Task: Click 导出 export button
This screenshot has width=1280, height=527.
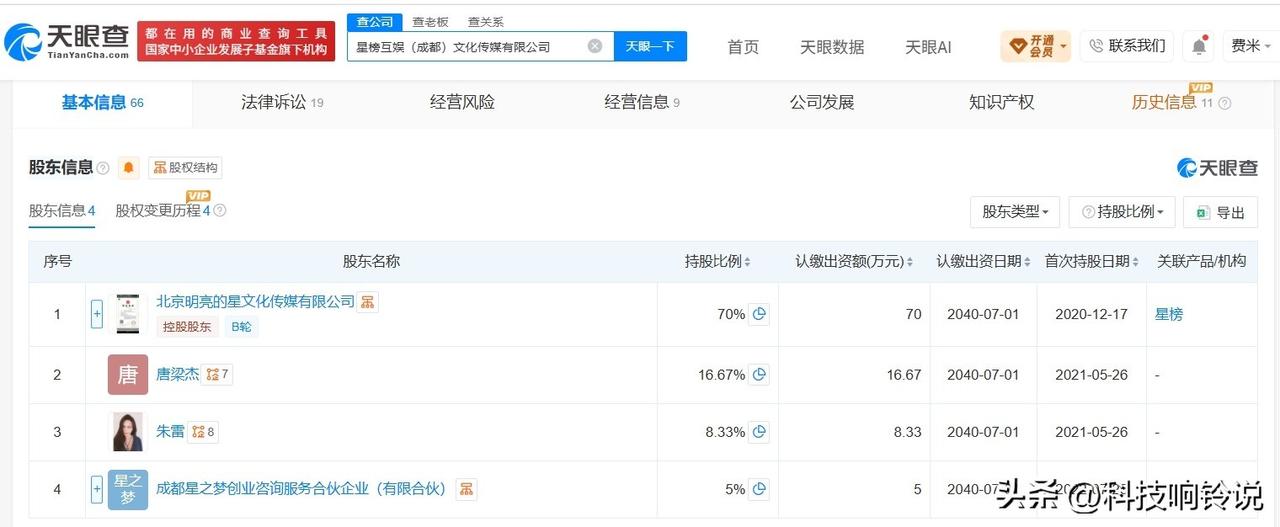Action: click(x=1220, y=212)
